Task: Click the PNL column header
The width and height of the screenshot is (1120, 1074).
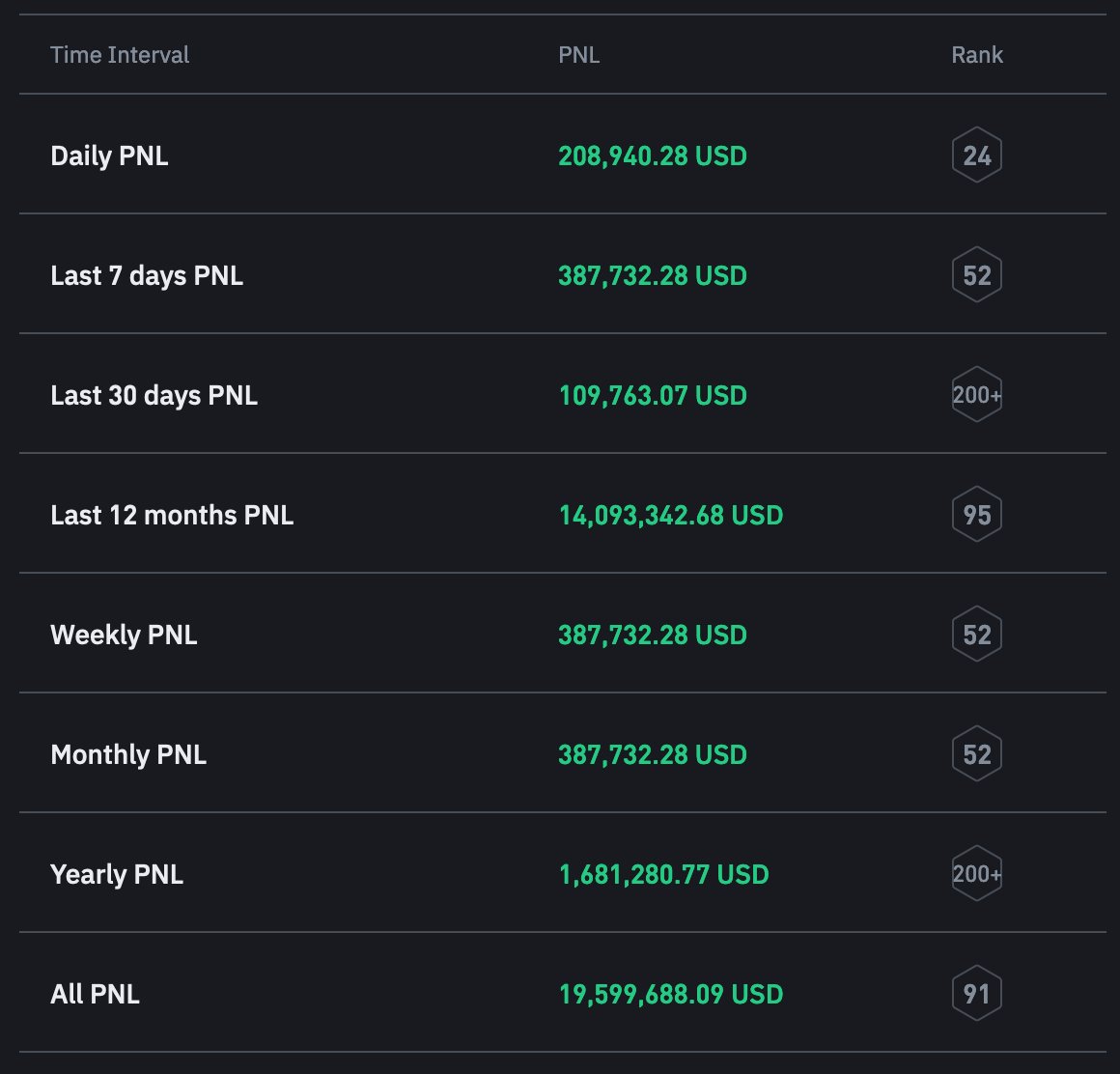Action: 578,55
